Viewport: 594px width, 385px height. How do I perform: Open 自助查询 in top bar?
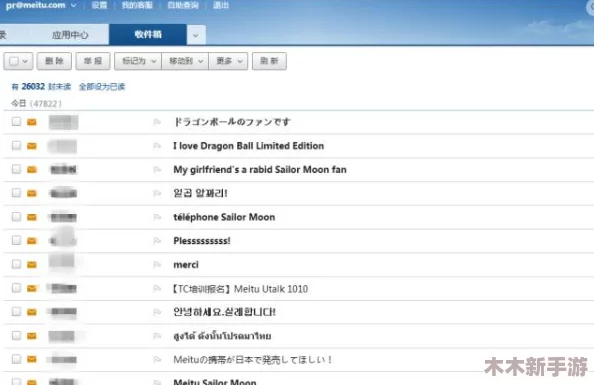[183, 5]
